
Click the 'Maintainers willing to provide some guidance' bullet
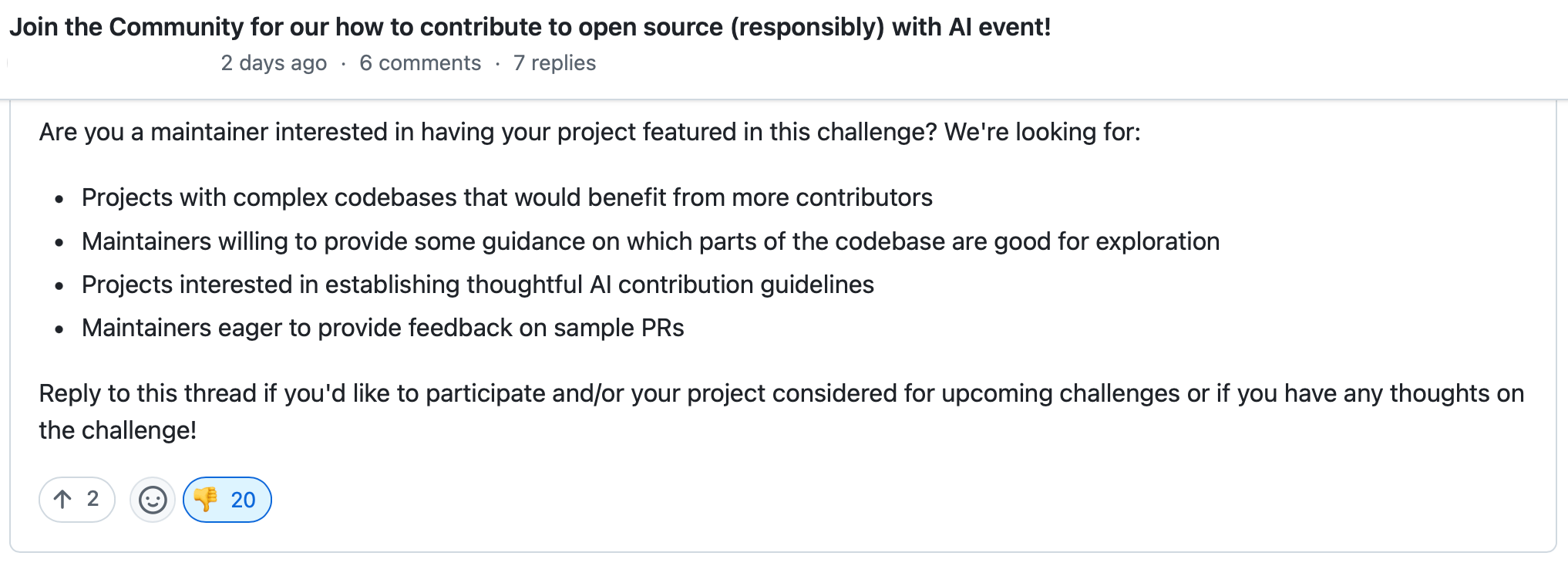coord(650,241)
